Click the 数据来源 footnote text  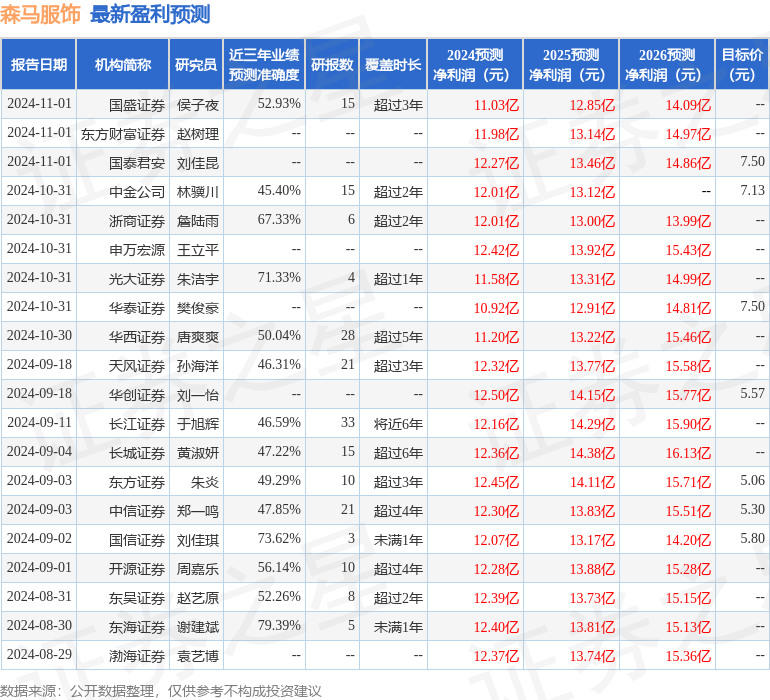click(161, 691)
